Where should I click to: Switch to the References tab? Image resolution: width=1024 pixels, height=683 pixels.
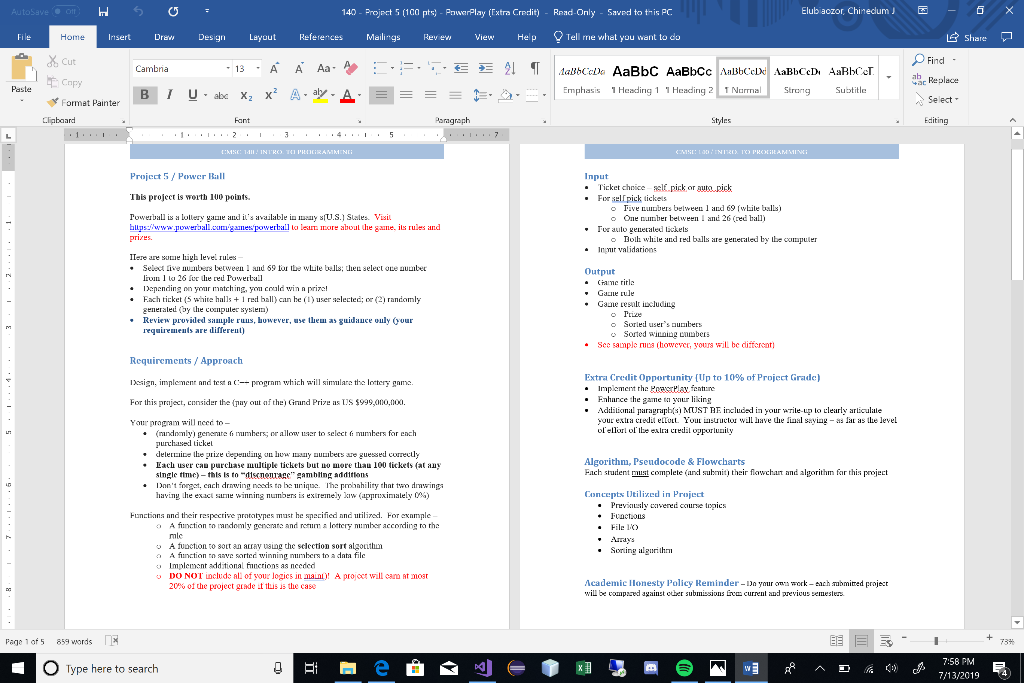tap(321, 37)
